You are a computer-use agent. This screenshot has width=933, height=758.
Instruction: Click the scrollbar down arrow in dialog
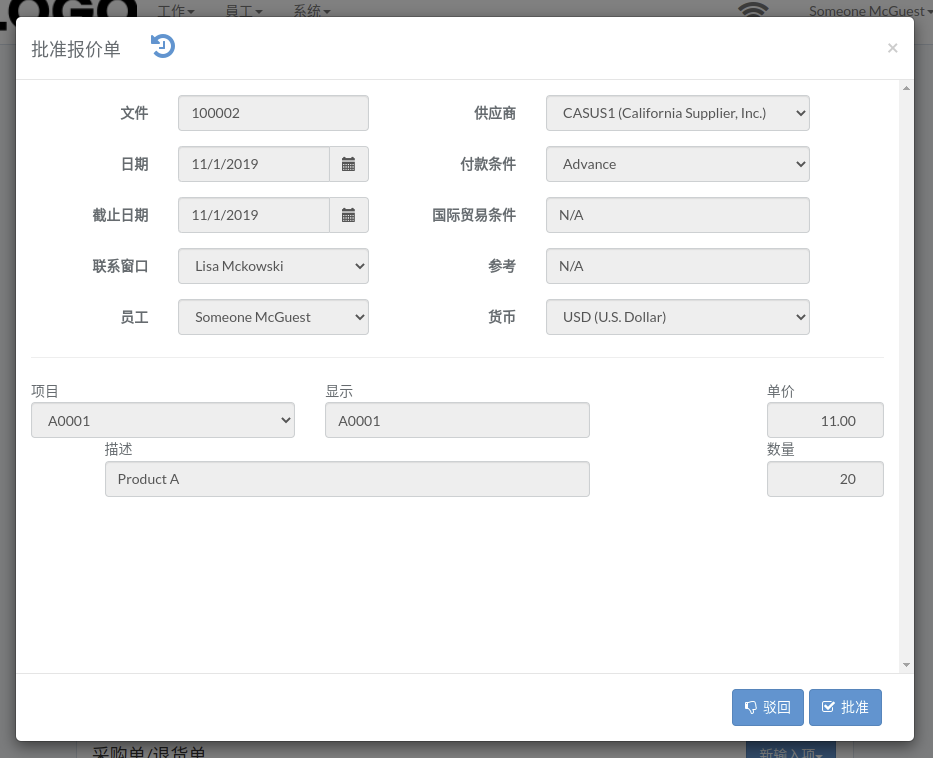click(x=906, y=665)
